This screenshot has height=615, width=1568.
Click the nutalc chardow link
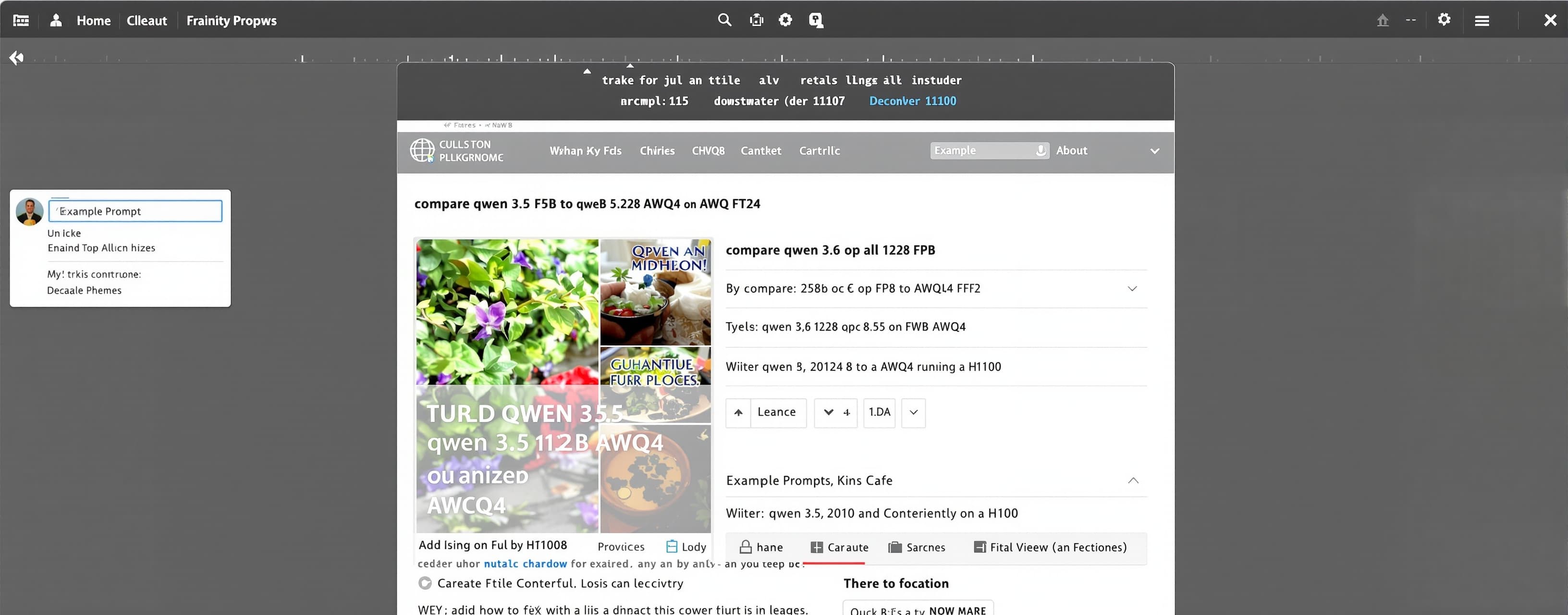[x=525, y=564]
